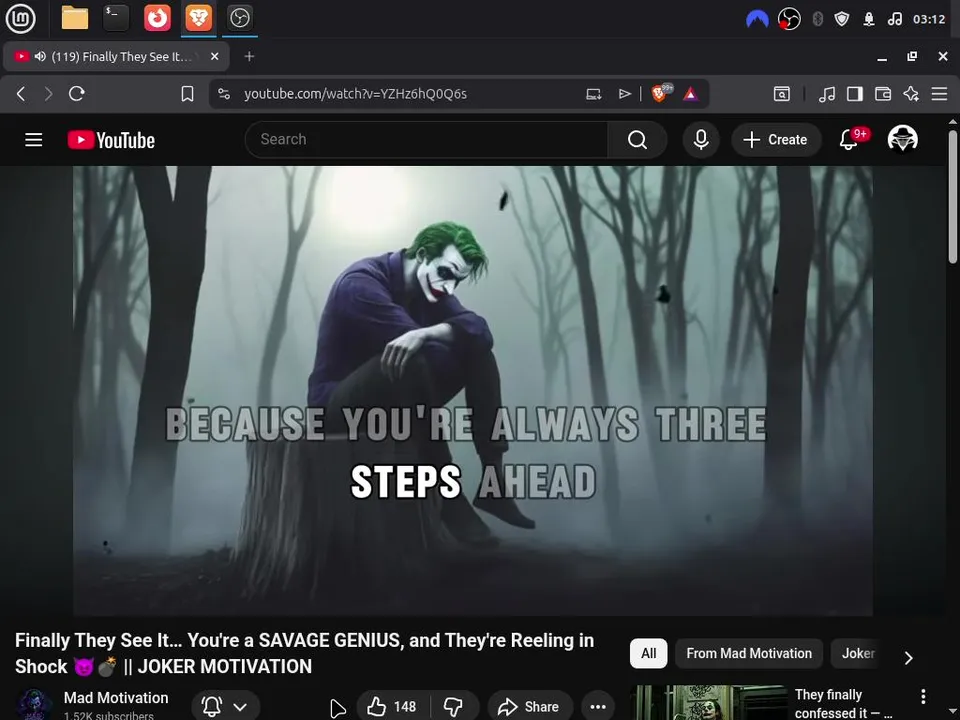Click the send arrow icon in address bar

[x=624, y=94]
